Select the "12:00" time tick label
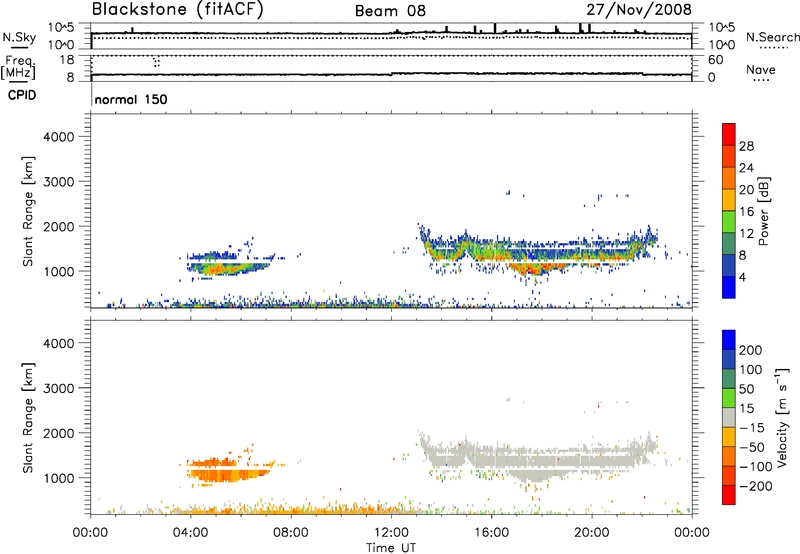Viewport: 800px width, 554px height. point(391,533)
